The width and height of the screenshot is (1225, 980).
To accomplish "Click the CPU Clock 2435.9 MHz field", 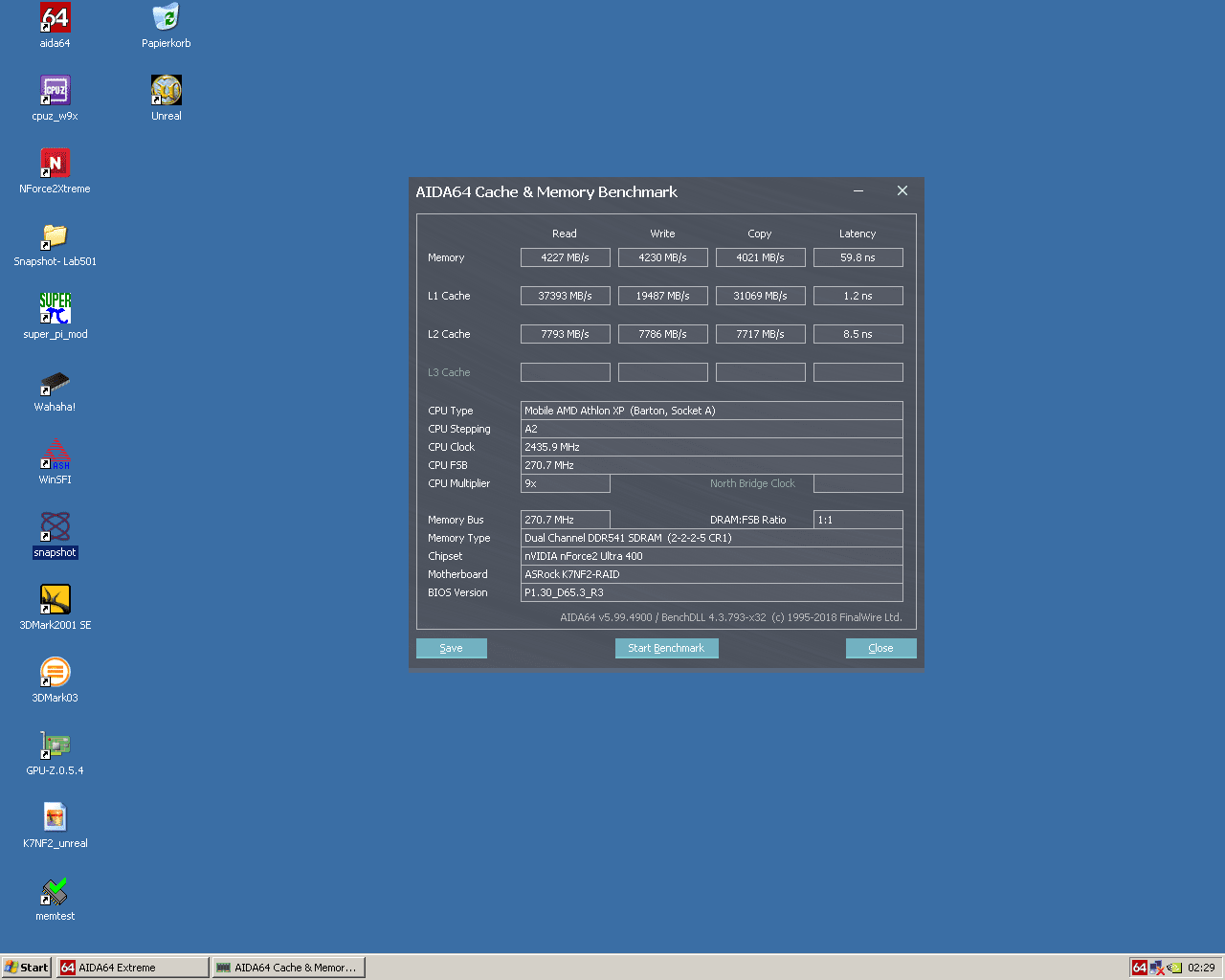I will coord(712,447).
